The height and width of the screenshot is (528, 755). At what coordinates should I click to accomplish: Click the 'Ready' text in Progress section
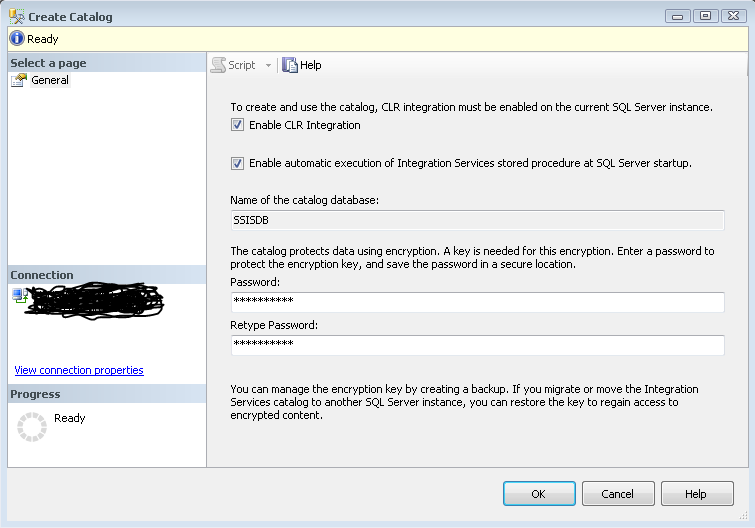pyautogui.click(x=69, y=418)
